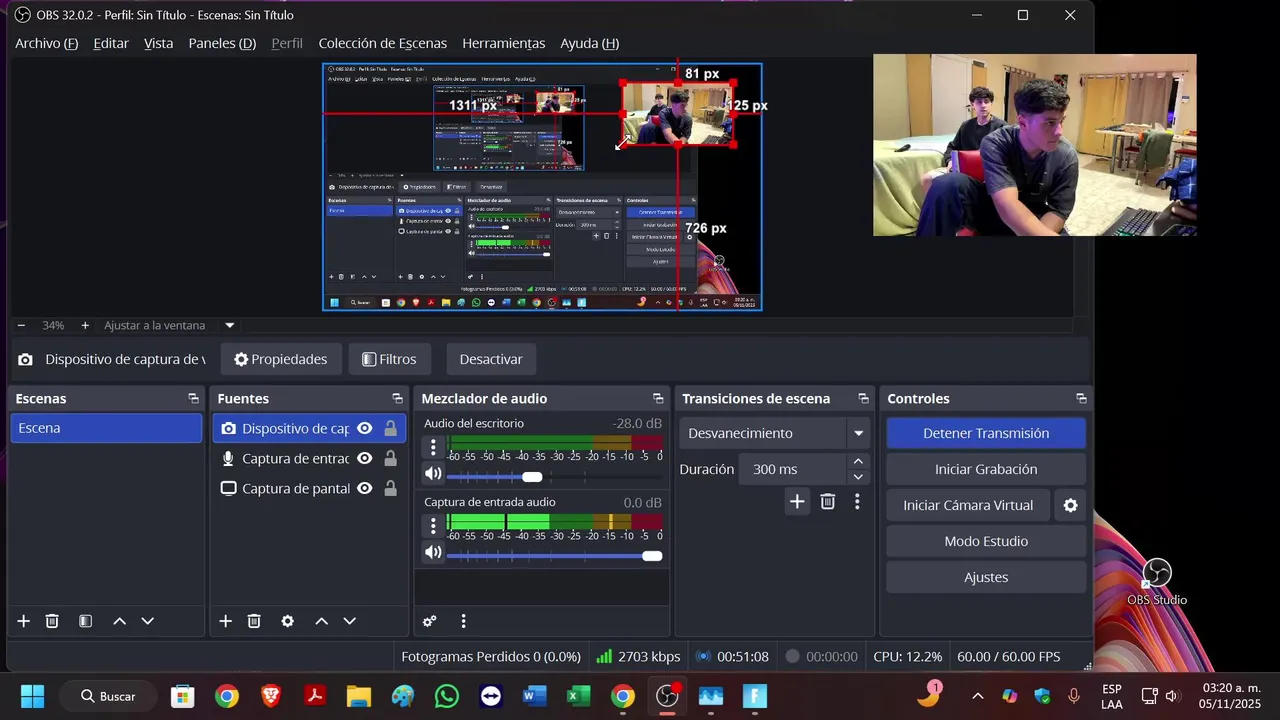The width and height of the screenshot is (1280, 720).
Task: Add a new source in Fuentes panel
Action: pos(225,621)
